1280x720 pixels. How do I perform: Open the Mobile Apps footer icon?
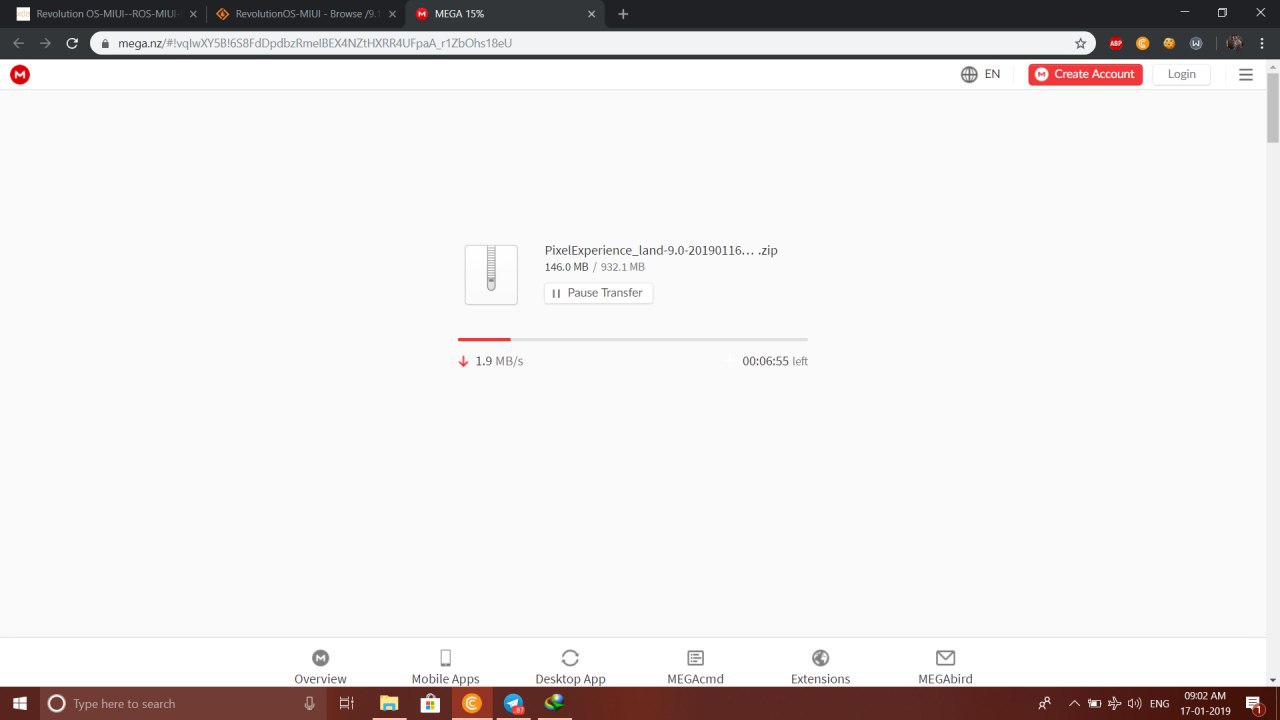pos(446,658)
